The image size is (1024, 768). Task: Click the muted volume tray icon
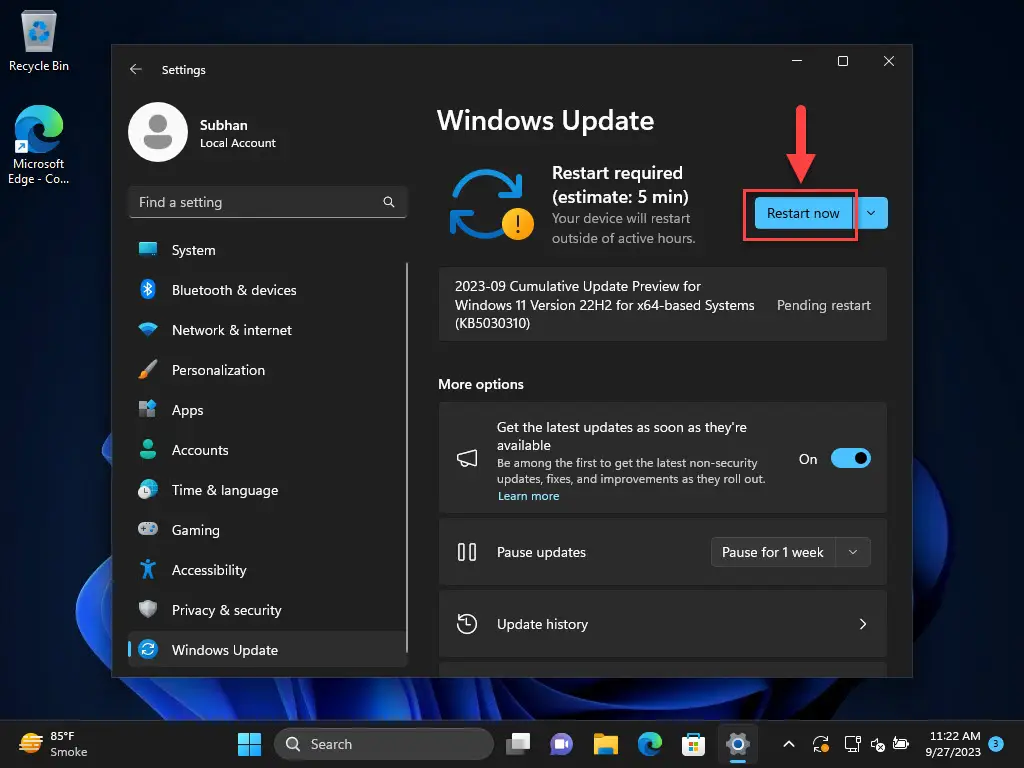tap(877, 744)
